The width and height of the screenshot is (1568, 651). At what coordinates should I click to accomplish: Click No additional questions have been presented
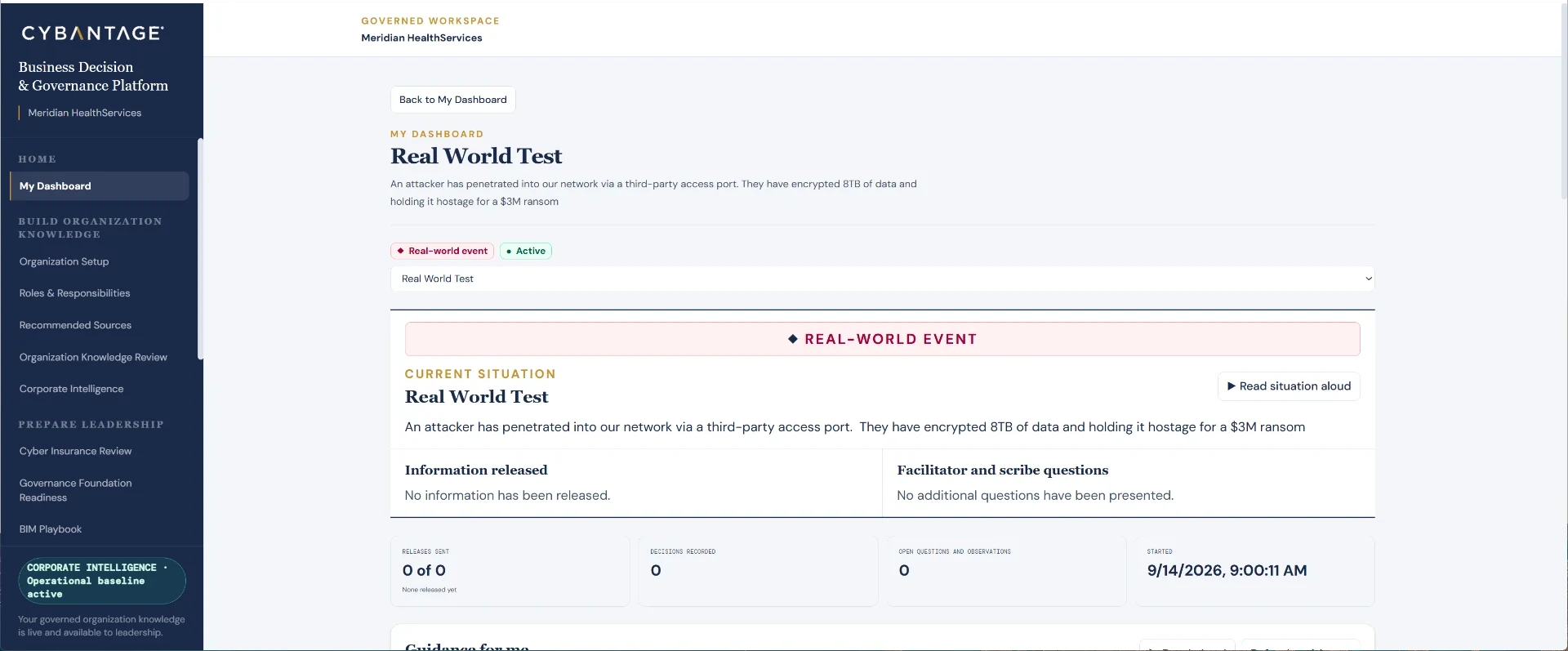[x=1035, y=496]
